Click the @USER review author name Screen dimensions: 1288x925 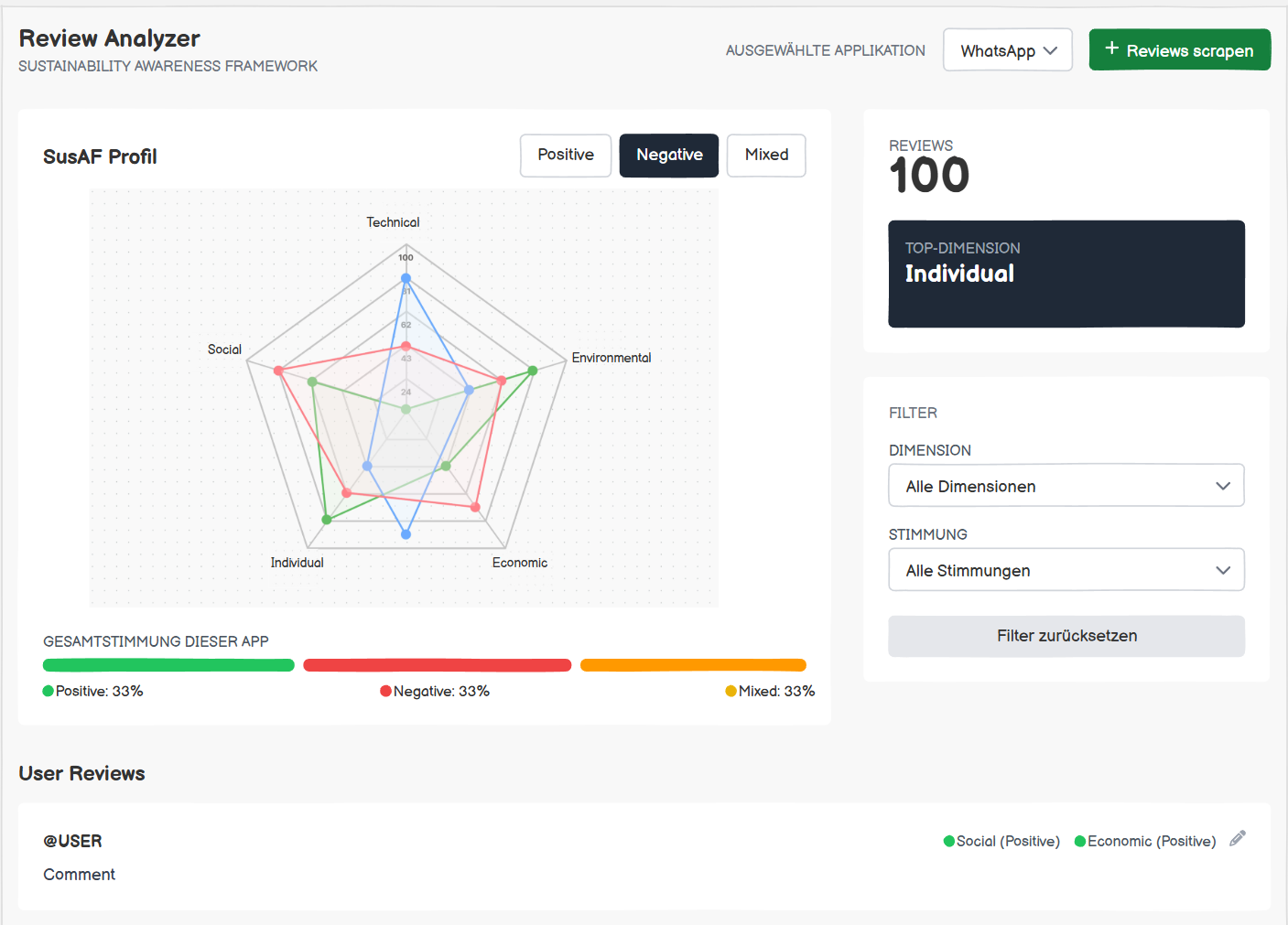click(72, 841)
